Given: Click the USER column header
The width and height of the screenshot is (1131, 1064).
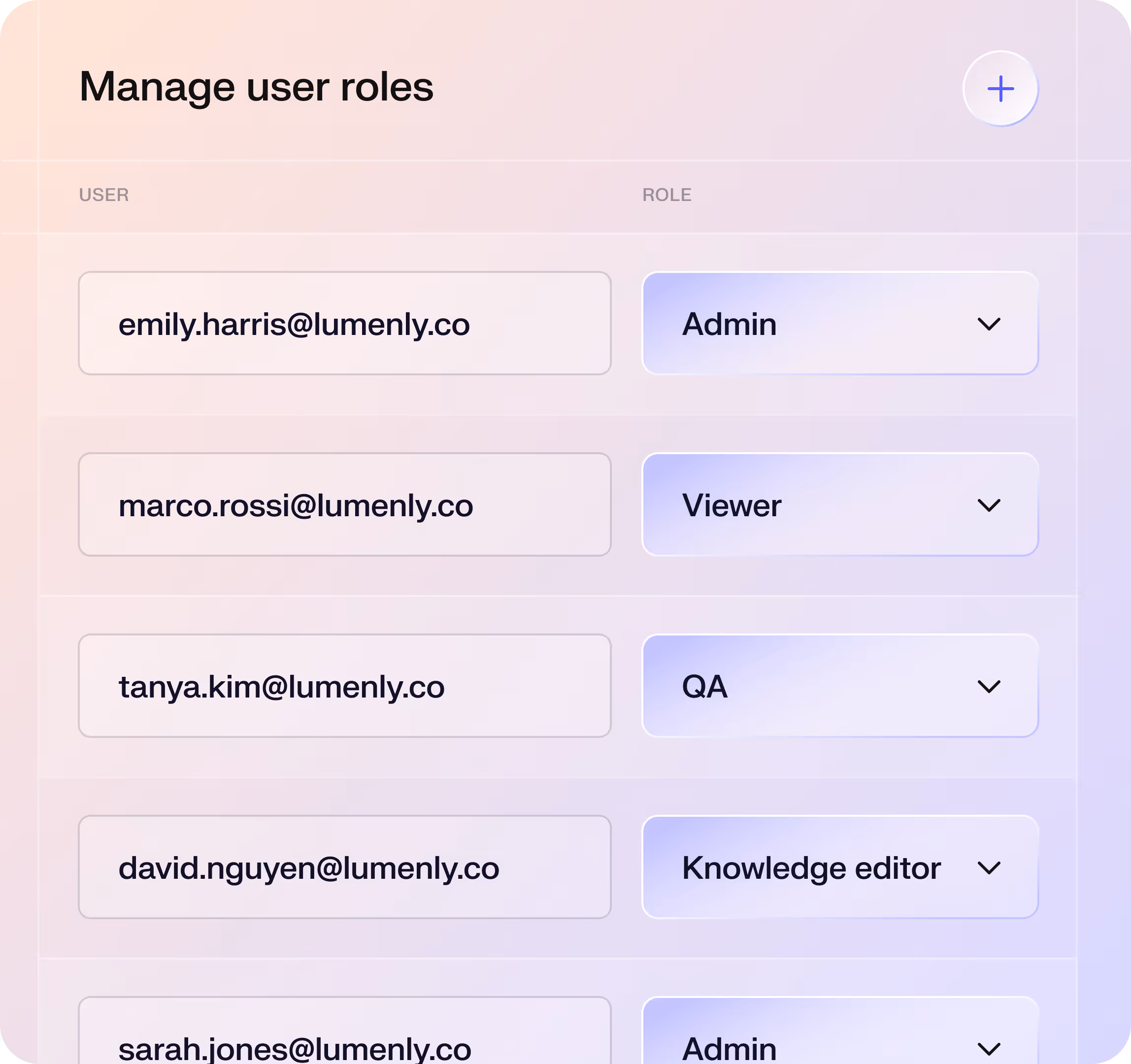Looking at the screenshot, I should 103,195.
